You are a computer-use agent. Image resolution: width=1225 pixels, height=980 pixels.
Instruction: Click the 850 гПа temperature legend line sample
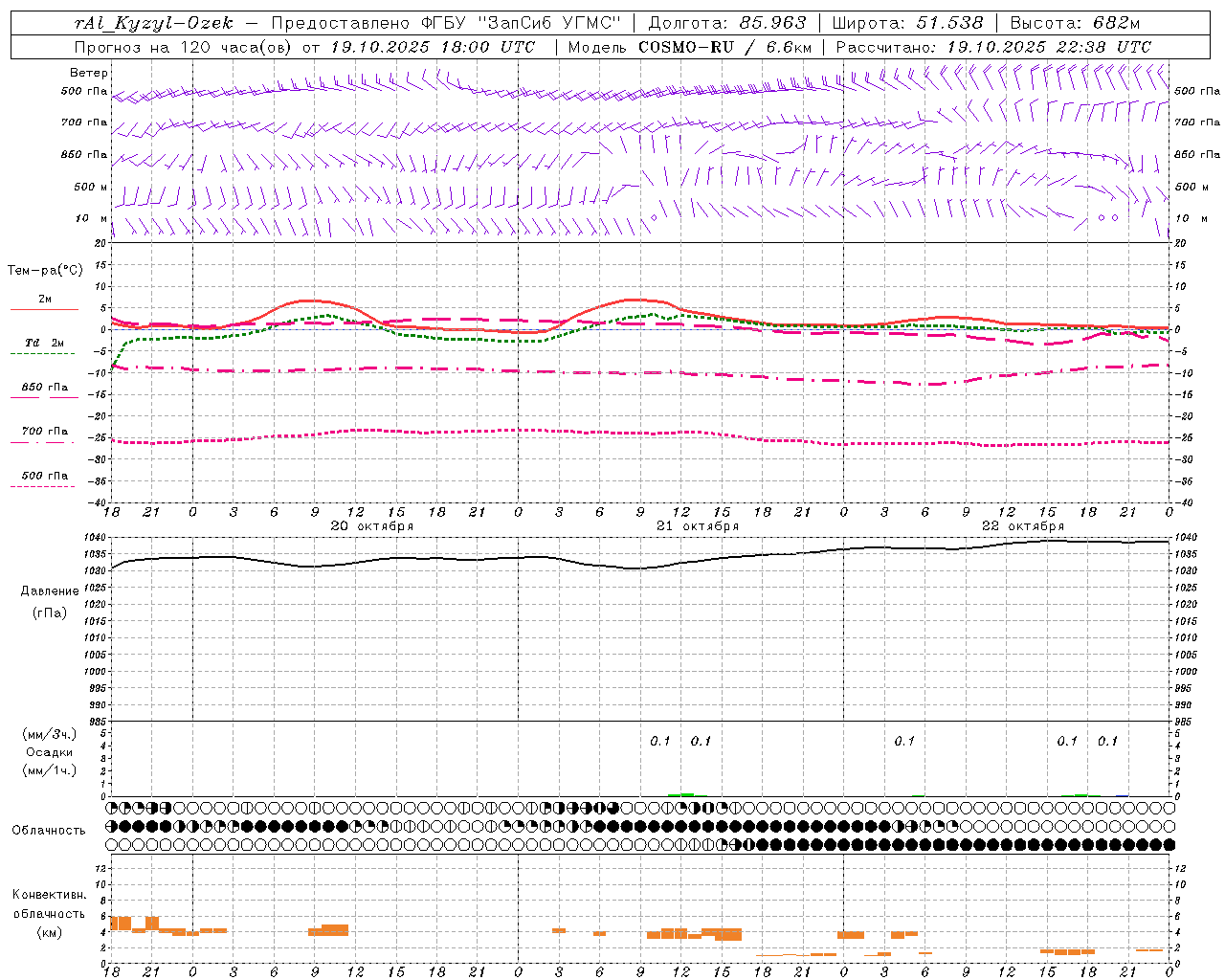[x=44, y=397]
